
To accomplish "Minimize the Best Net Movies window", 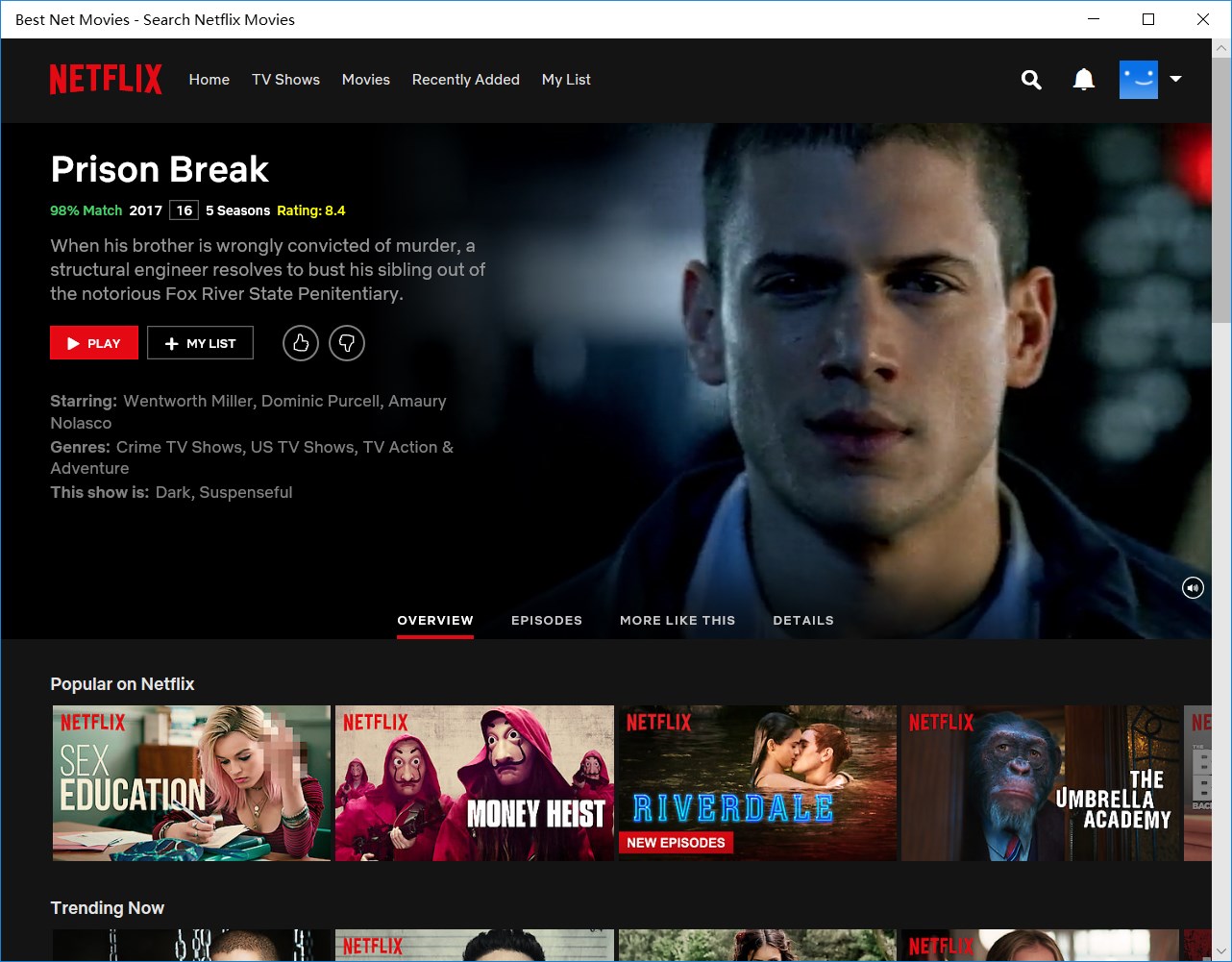I will click(1094, 19).
